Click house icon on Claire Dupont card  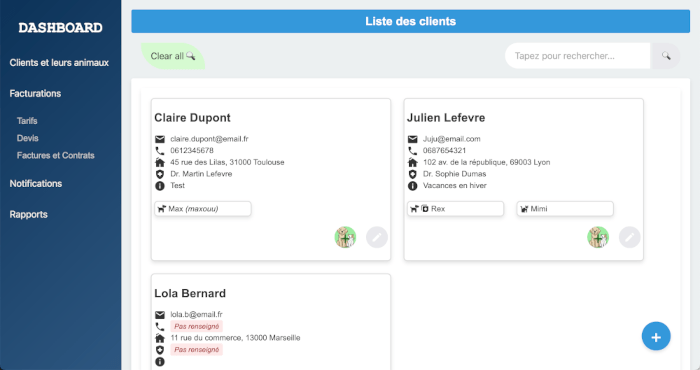(x=160, y=162)
